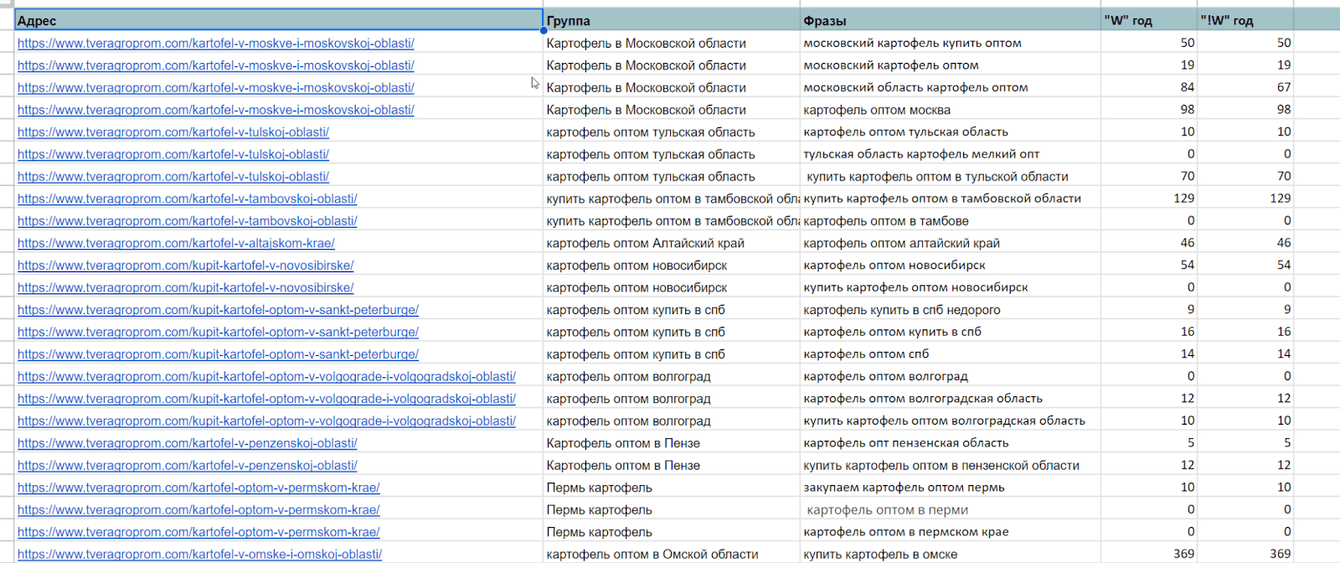The image size is (1340, 563).
Task: Select the '"!W" год' header cell
Action: [1245, 20]
